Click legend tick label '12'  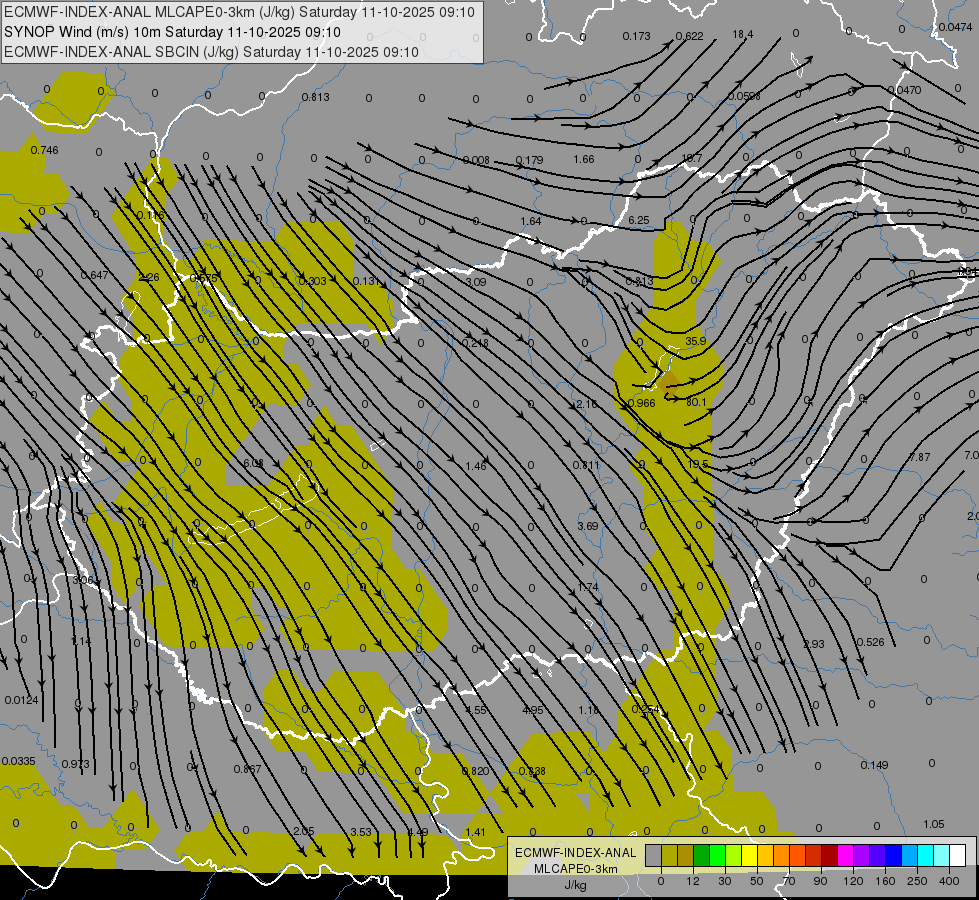693,881
